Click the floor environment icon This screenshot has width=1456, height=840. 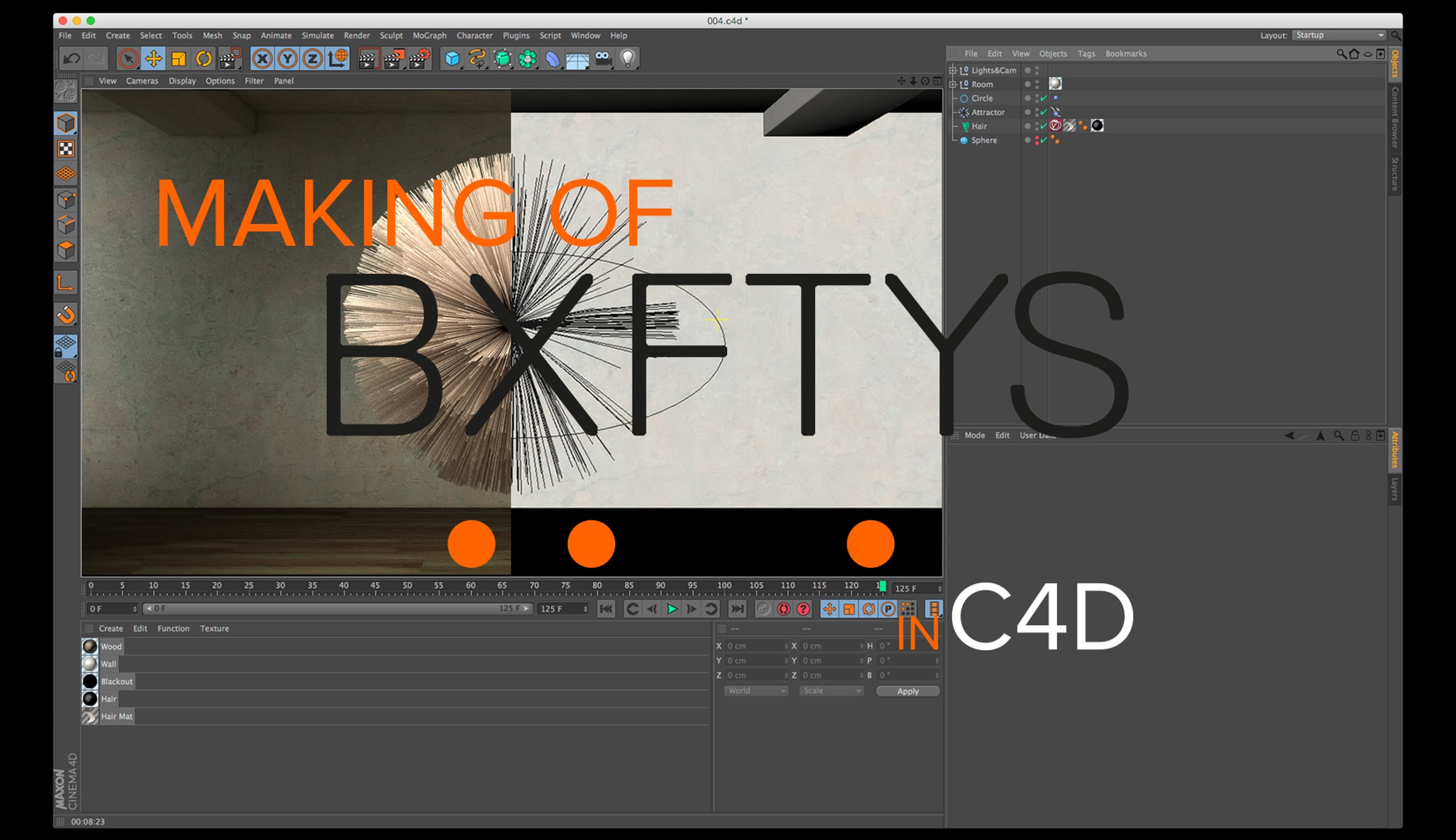[x=578, y=59]
